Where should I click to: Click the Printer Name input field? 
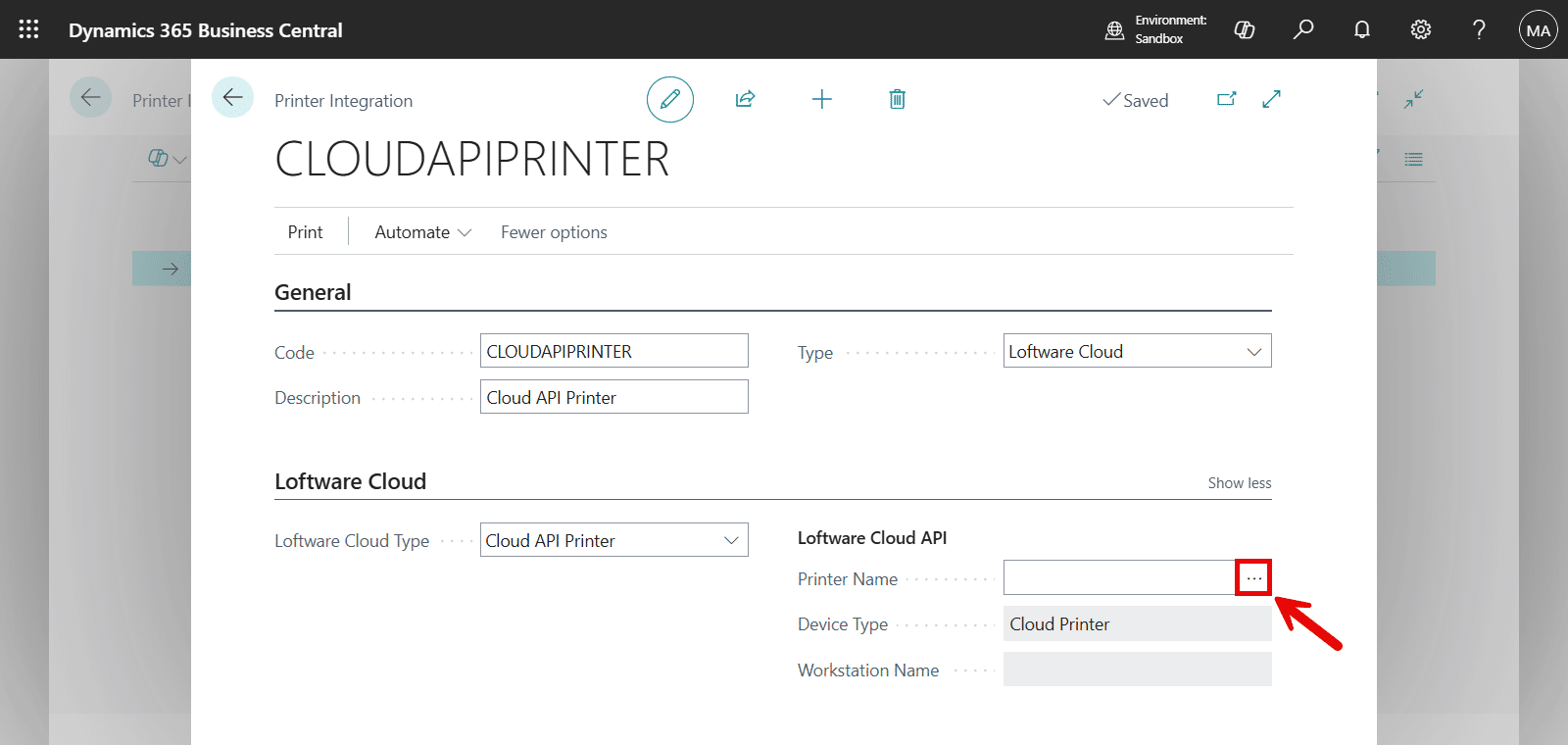tap(1120, 578)
